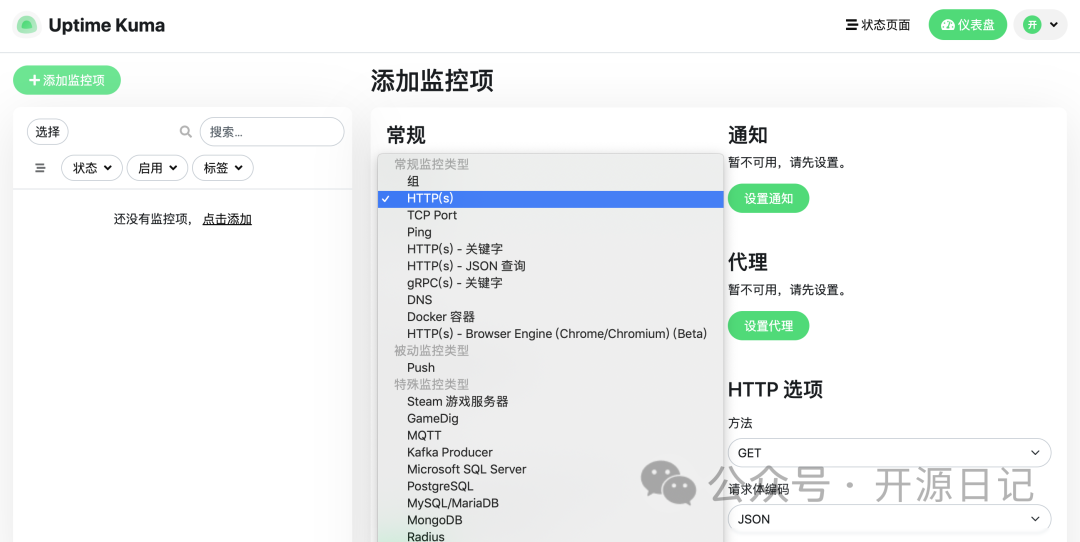Screen dimensions: 1080x542
Task: Choose GameDig monitor type
Action: point(551,419)
